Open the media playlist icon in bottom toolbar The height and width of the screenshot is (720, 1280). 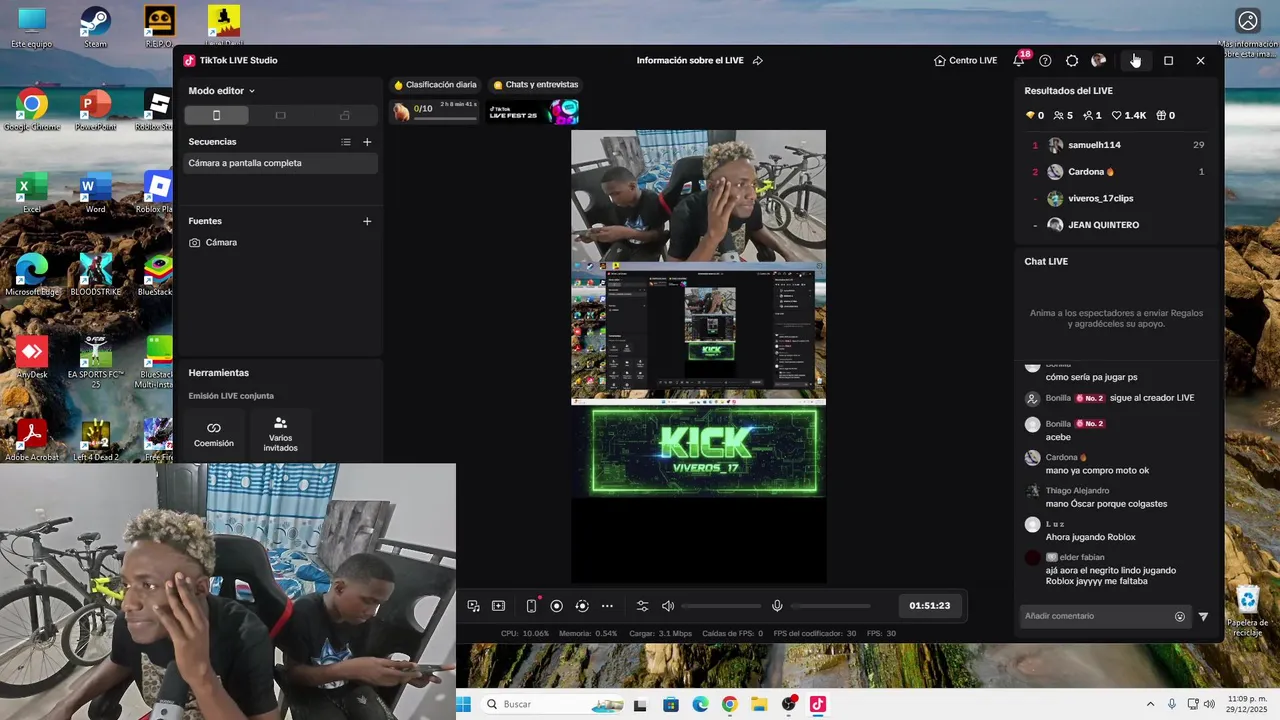tap(474, 606)
